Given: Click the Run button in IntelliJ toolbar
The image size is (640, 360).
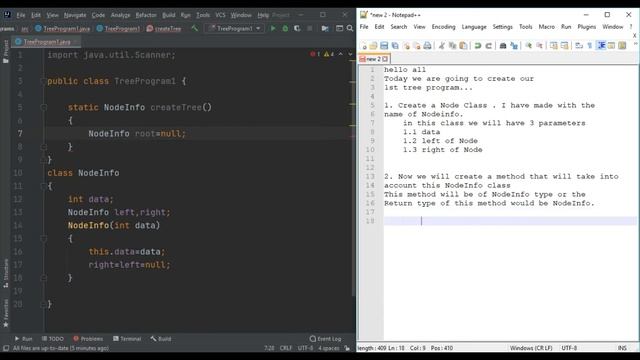Looking at the screenshot, I should coord(273,29).
